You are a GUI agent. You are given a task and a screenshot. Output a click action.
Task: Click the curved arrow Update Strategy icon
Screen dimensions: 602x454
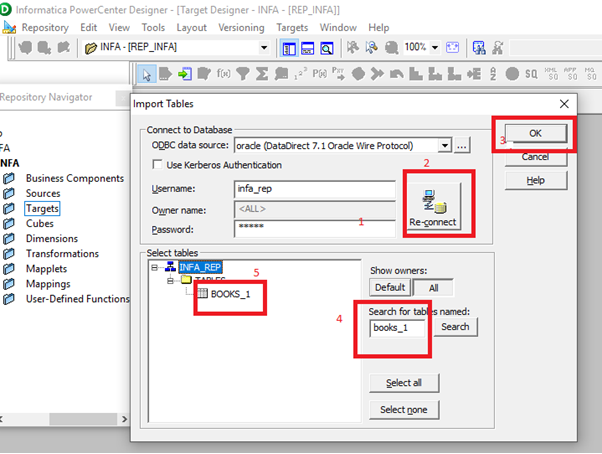click(397, 74)
